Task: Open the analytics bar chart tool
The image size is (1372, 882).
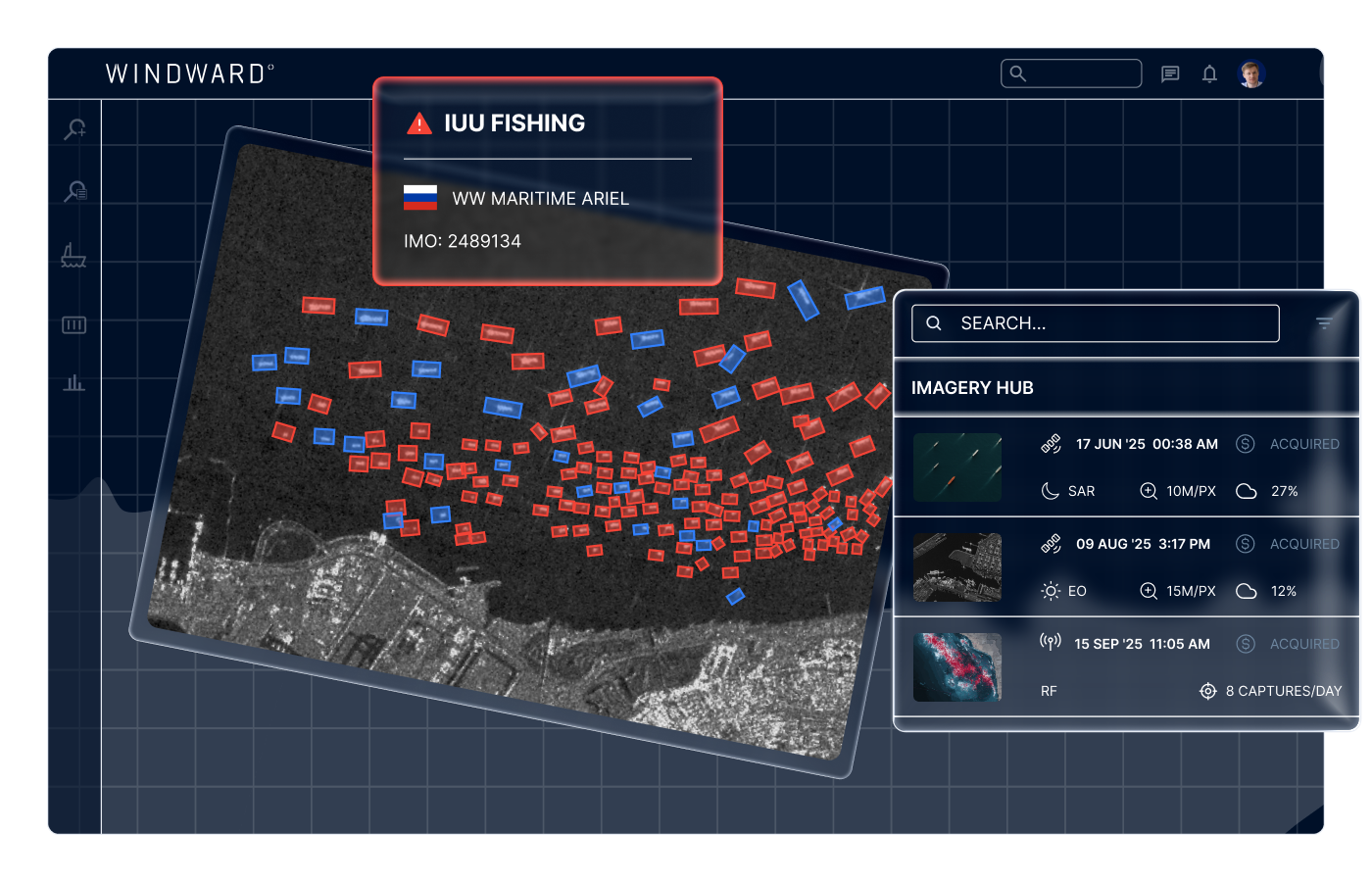Action: [x=73, y=383]
